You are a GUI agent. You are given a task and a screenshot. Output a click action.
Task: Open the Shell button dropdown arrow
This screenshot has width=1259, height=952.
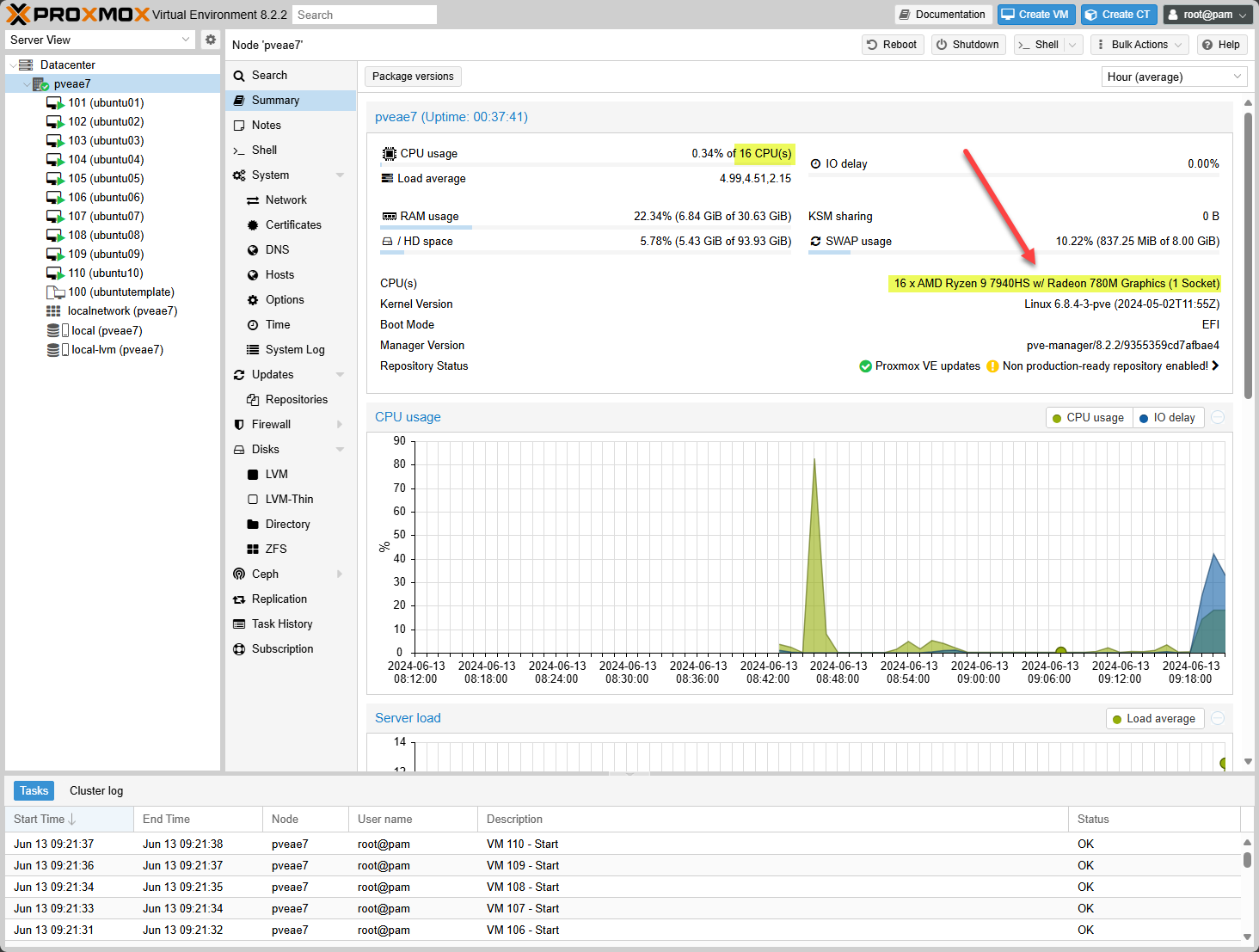pos(1072,45)
